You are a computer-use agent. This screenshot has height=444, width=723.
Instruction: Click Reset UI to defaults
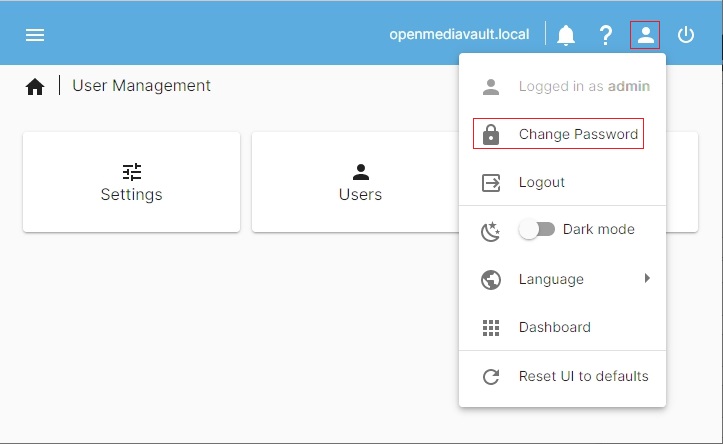point(583,376)
